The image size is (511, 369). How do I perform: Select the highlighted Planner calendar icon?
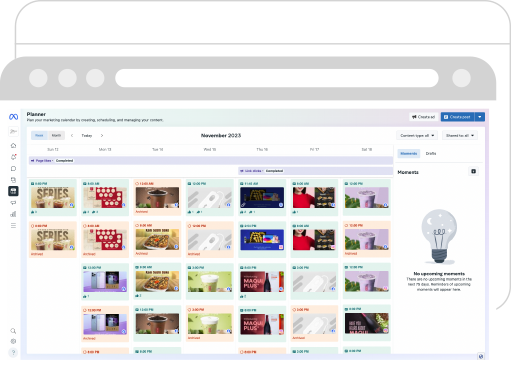point(13,191)
